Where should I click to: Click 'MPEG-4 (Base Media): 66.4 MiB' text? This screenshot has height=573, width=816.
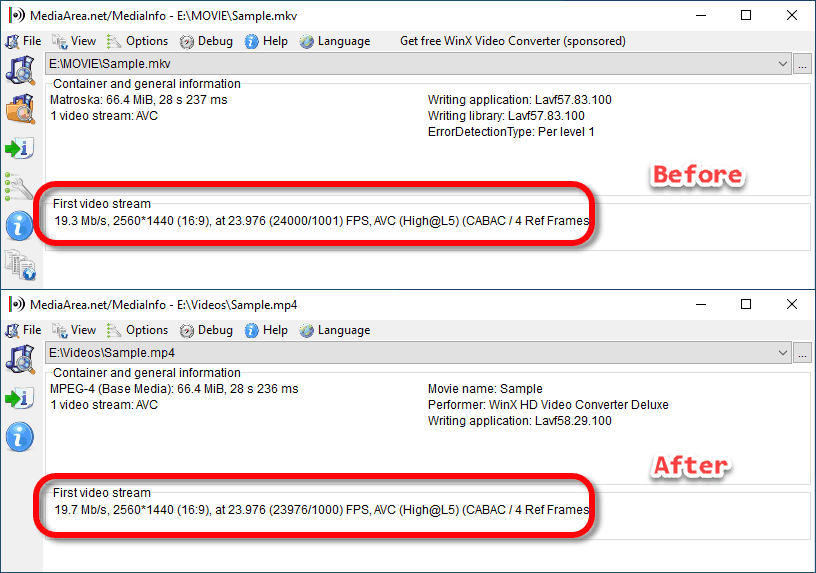(x=137, y=389)
